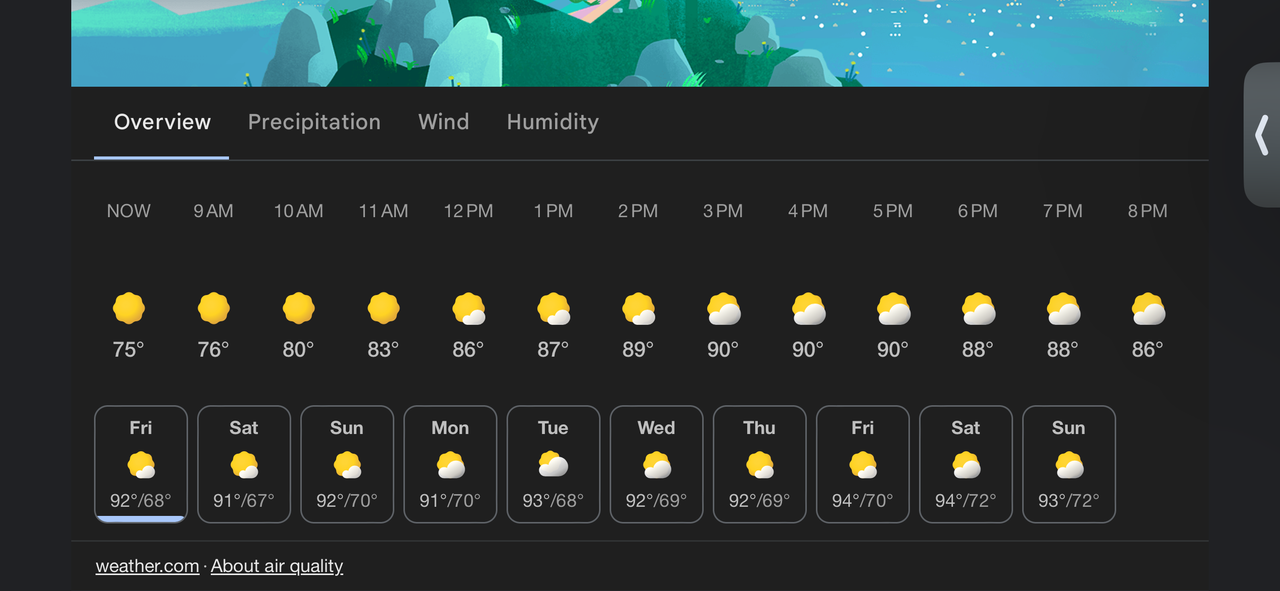Click the sunny icon for 10 AM
Screen dimensions: 1280x591
298,308
